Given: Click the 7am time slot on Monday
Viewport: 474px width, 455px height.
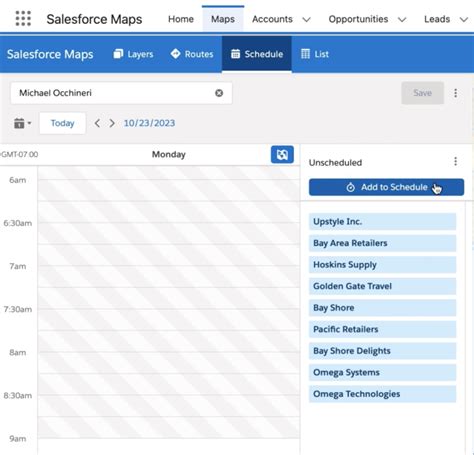Looking at the screenshot, I should [x=169, y=276].
